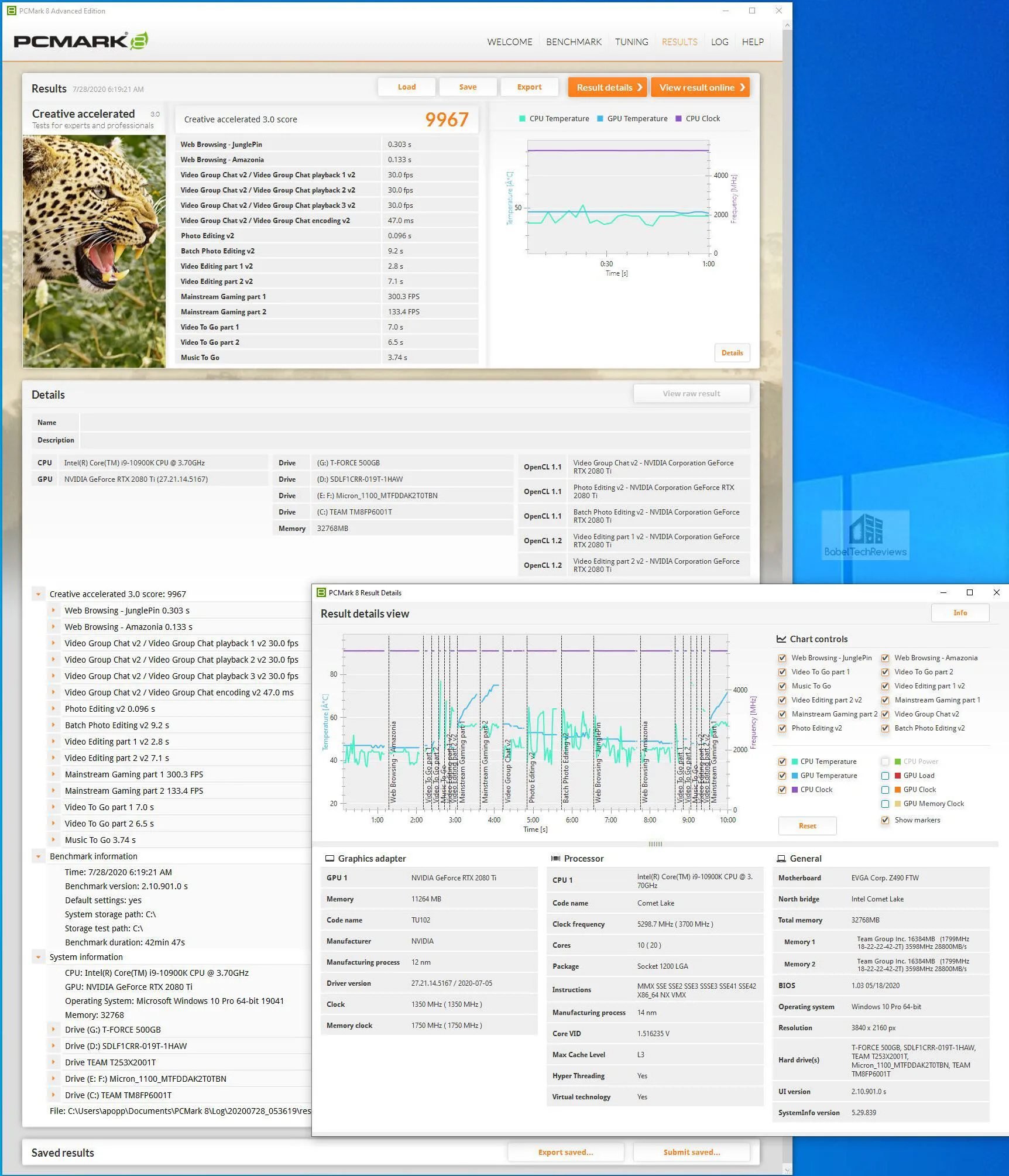
Task: Toggle Music To Go checkbox
Action: pyautogui.click(x=782, y=686)
